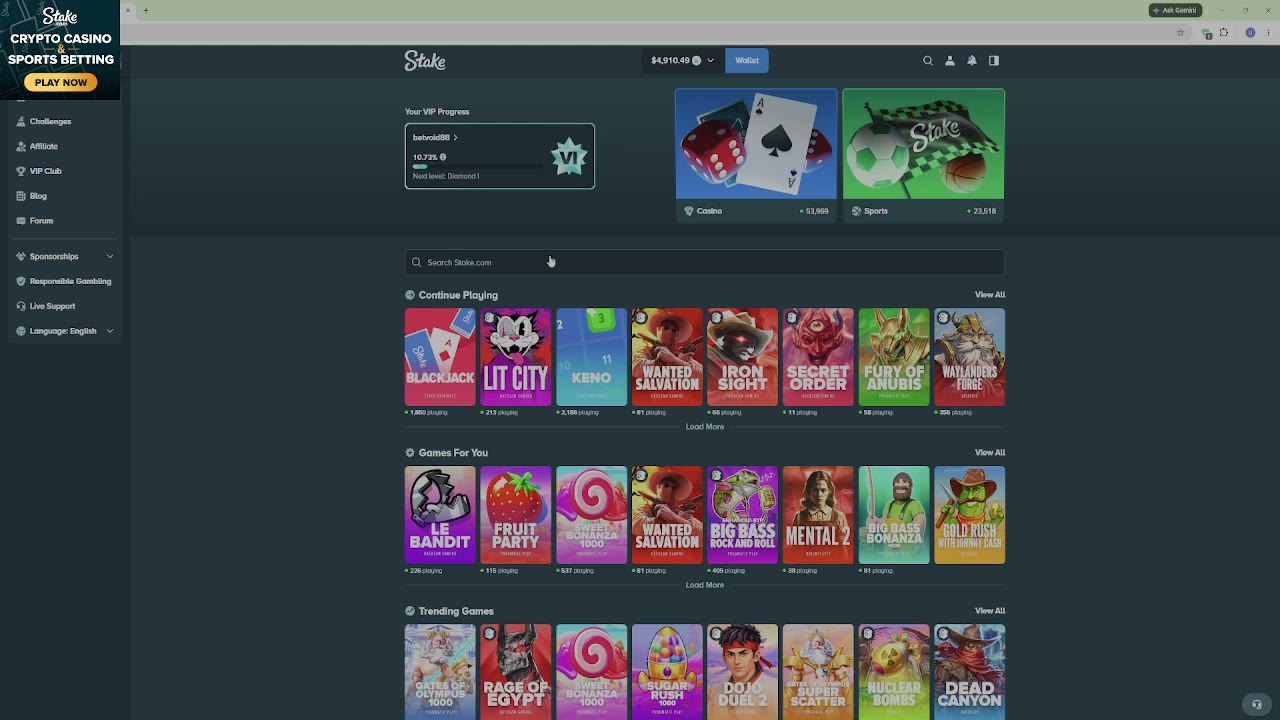Open the Waylanders Forge game

pos(970,357)
